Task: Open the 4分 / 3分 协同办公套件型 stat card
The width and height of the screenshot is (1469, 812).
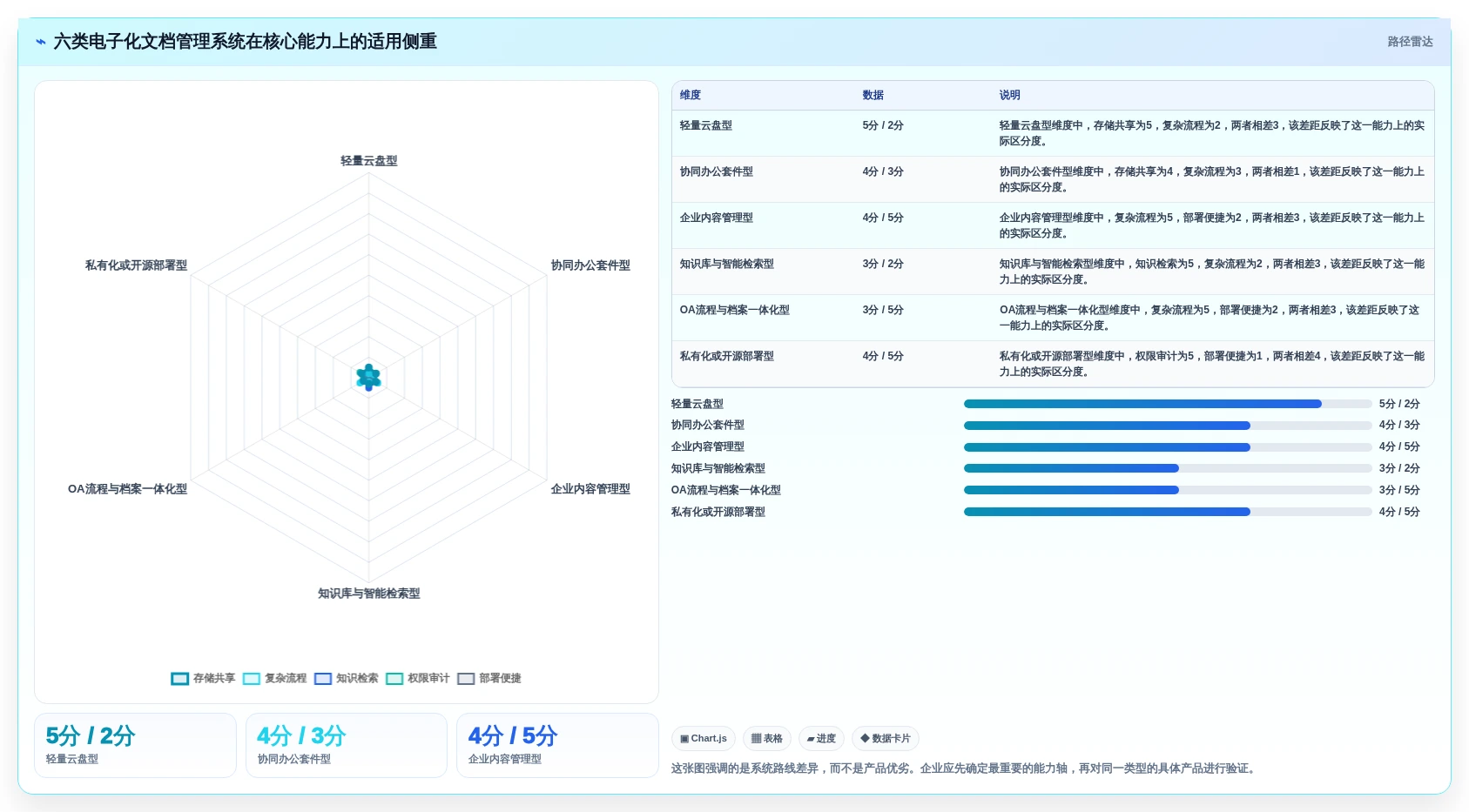Action: coord(347,745)
